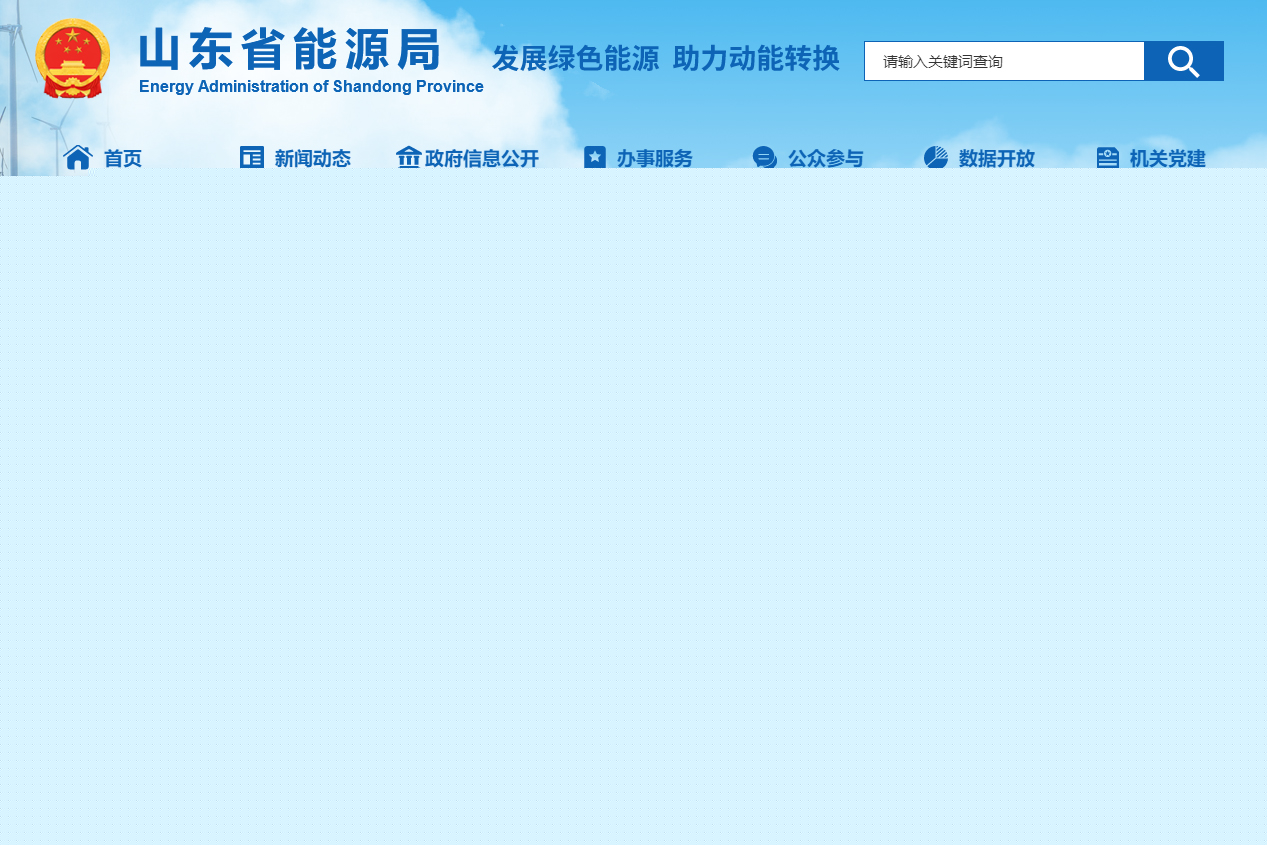Select the 数据开放 menu item

tap(997, 159)
